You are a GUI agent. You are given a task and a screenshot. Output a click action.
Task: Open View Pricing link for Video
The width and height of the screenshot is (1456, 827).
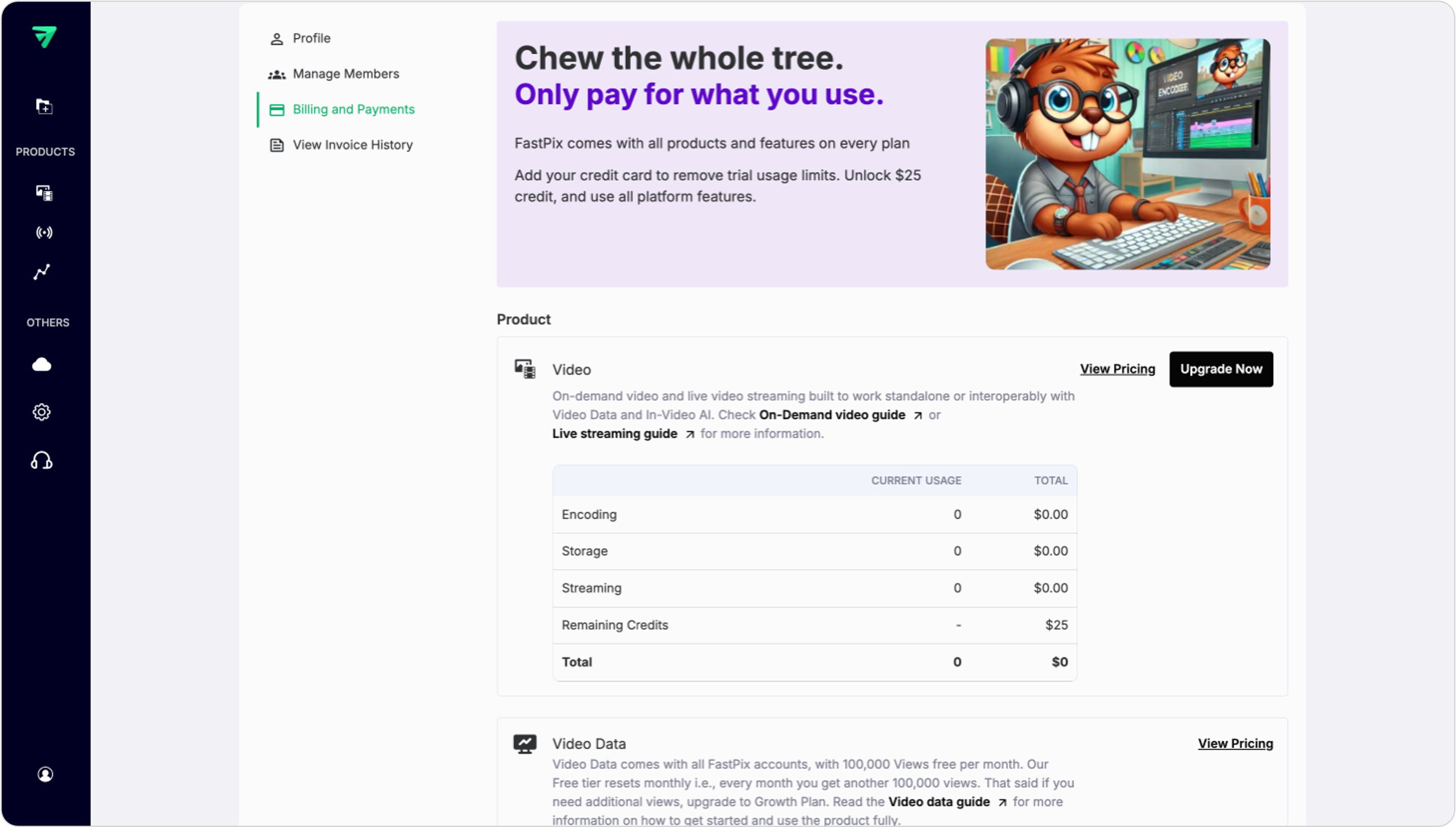pos(1117,369)
